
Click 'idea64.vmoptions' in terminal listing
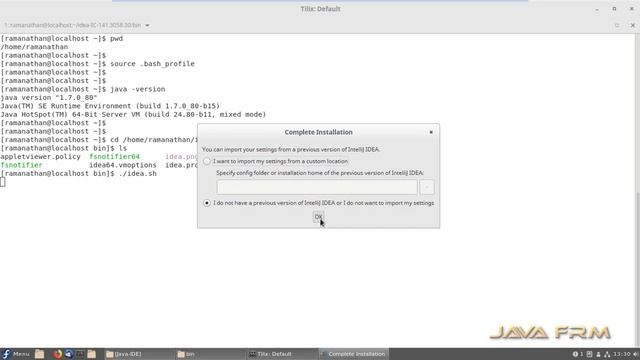click(x=123, y=165)
